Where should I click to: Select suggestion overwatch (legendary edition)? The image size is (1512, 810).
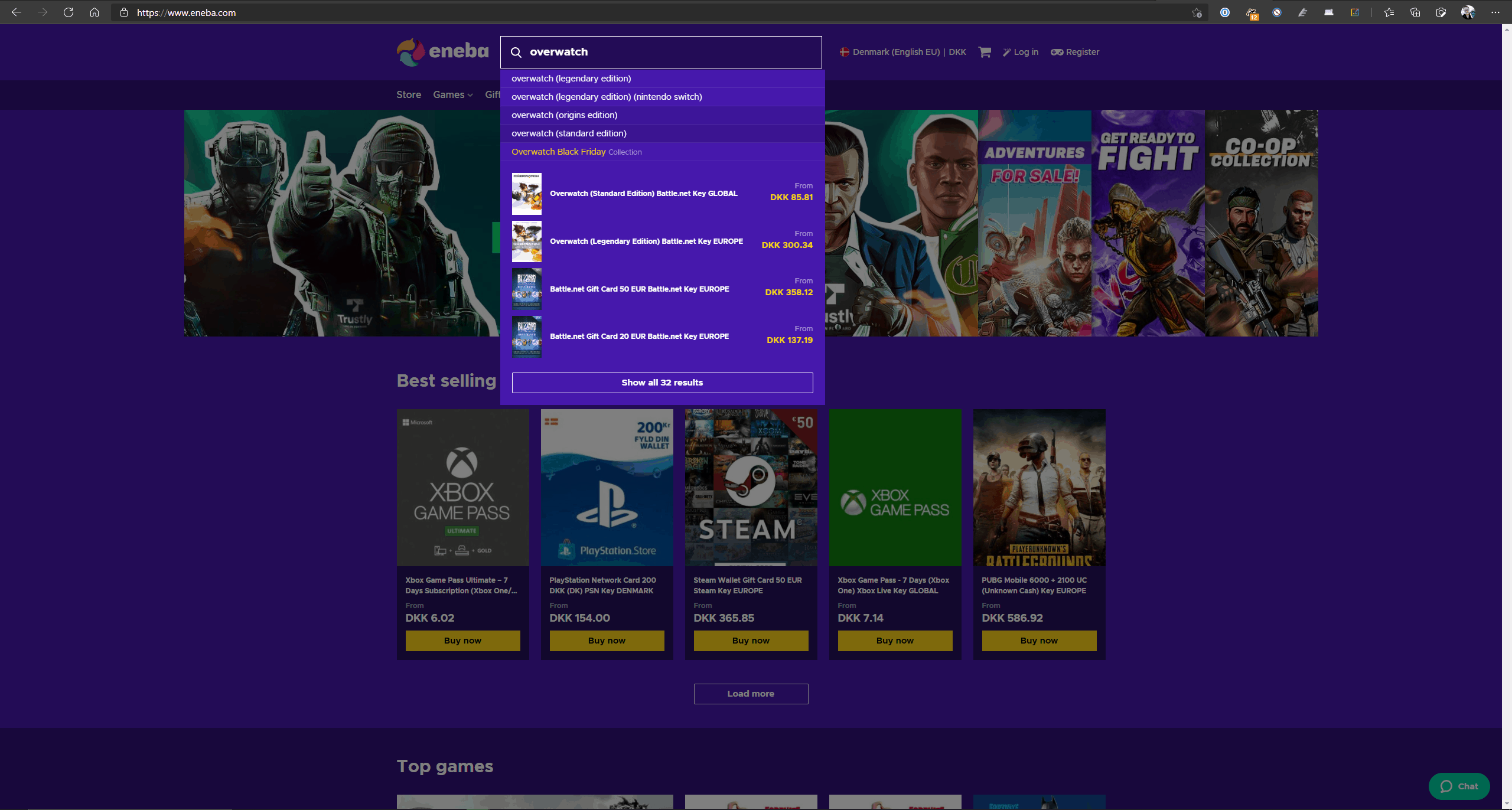coord(662,79)
